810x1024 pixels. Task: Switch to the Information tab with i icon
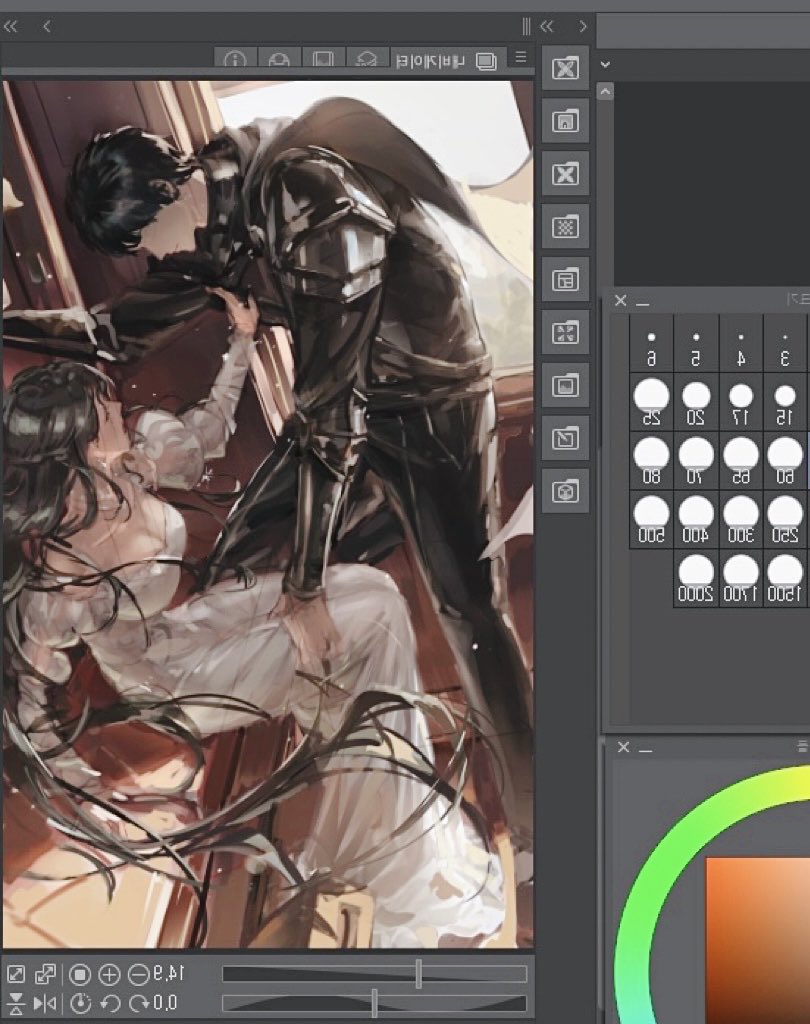(x=235, y=58)
